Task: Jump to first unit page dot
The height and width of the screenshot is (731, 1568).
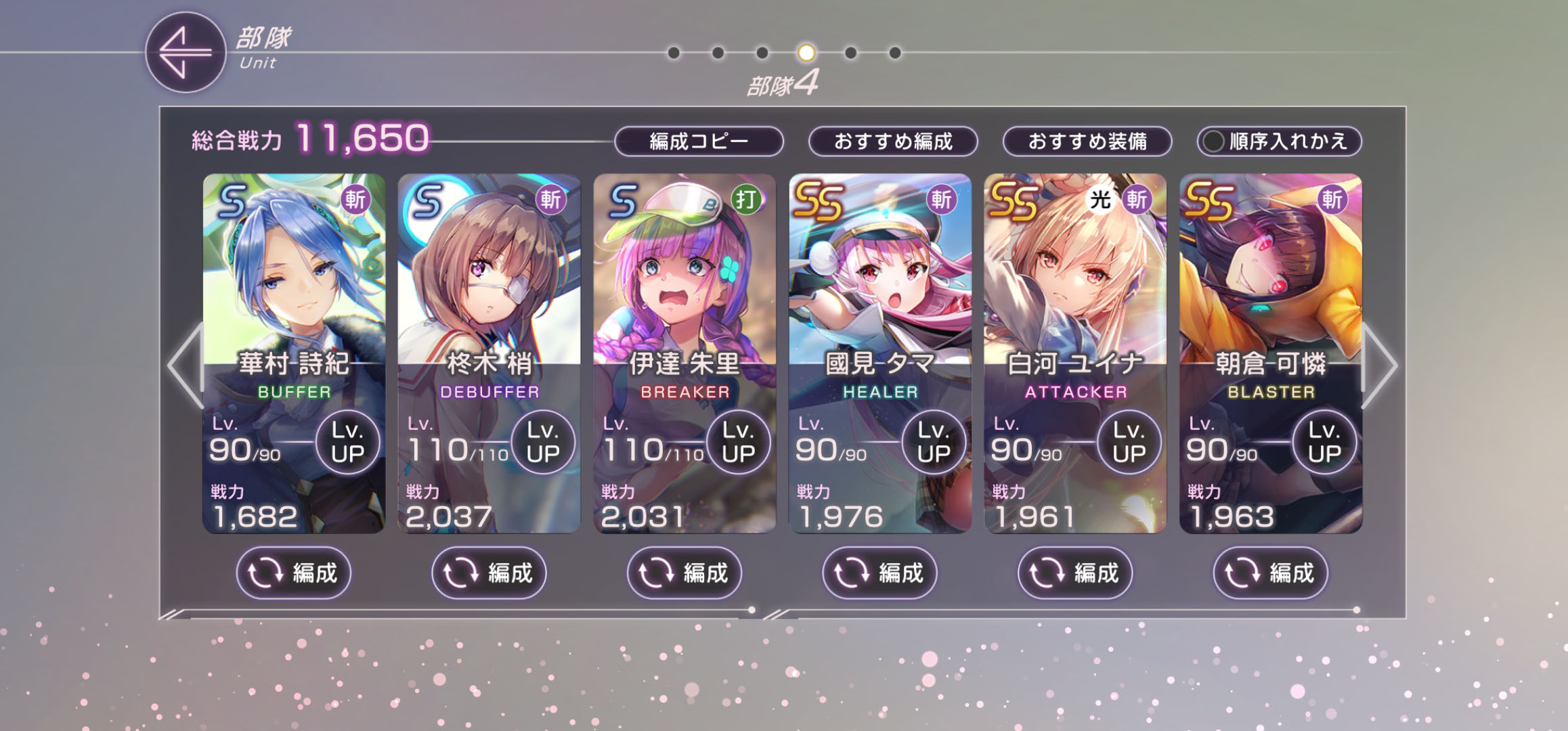Action: [x=673, y=53]
